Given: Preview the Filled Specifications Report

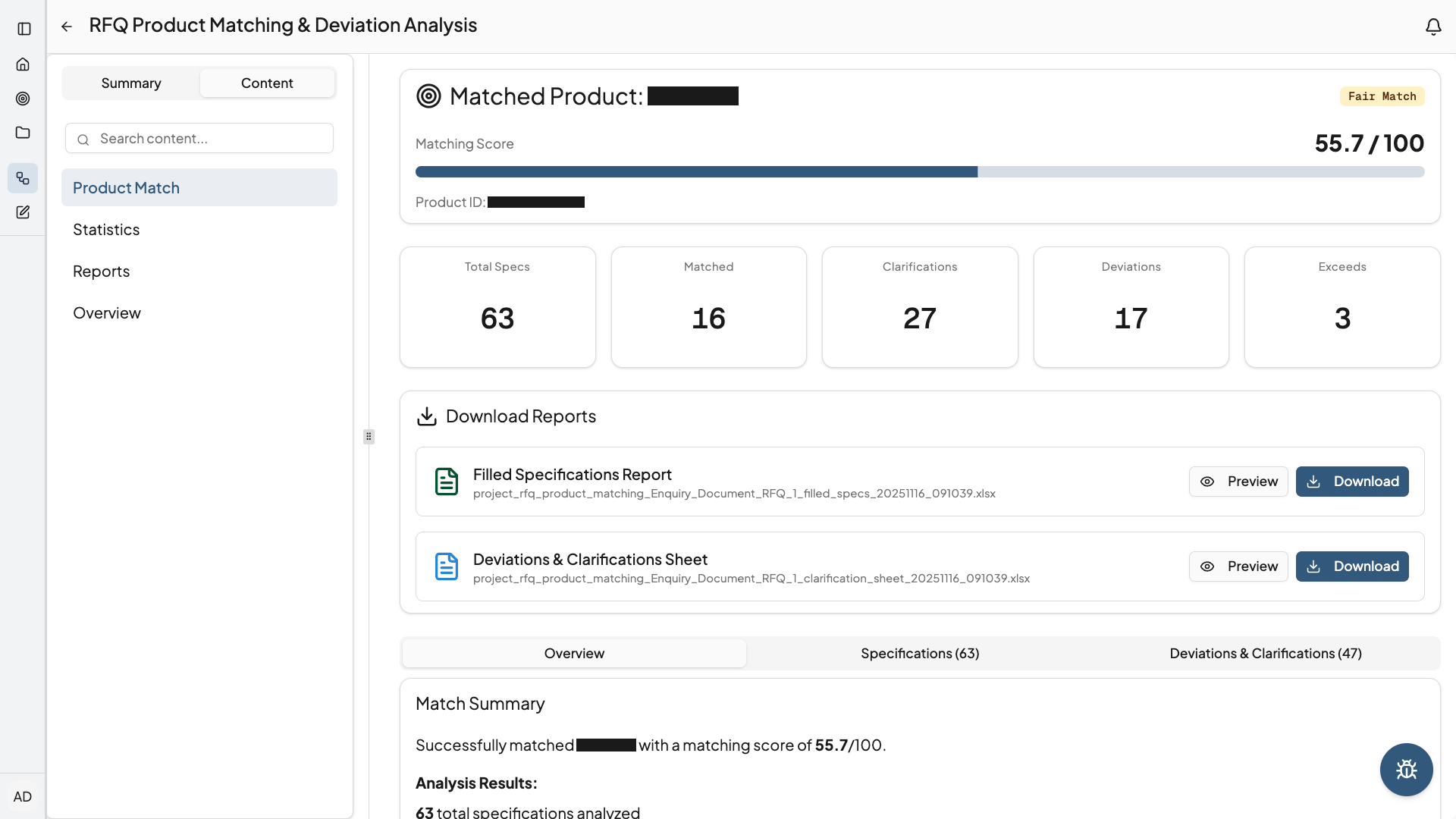Looking at the screenshot, I should click(x=1238, y=481).
